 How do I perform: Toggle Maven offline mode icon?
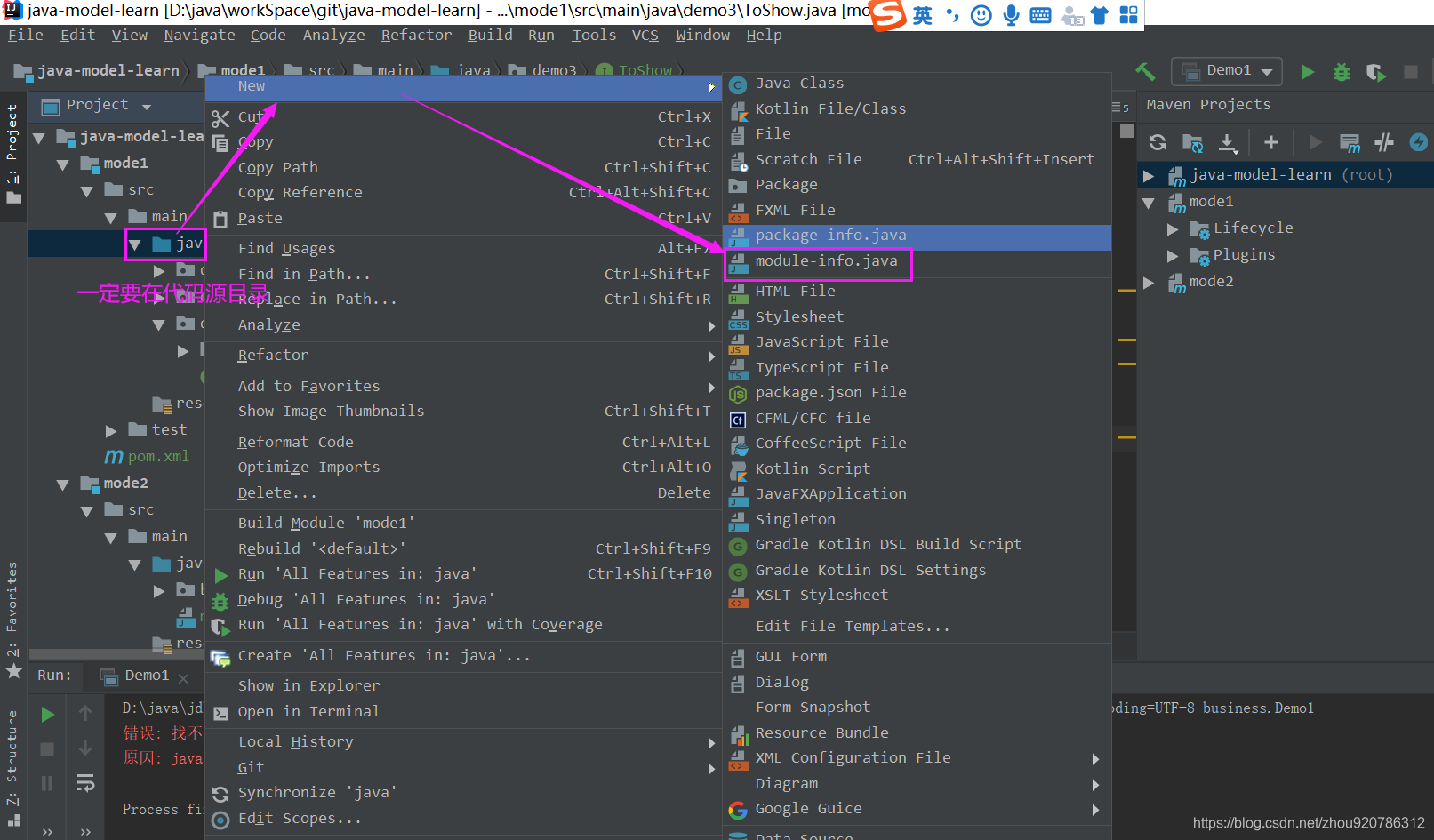[1383, 142]
